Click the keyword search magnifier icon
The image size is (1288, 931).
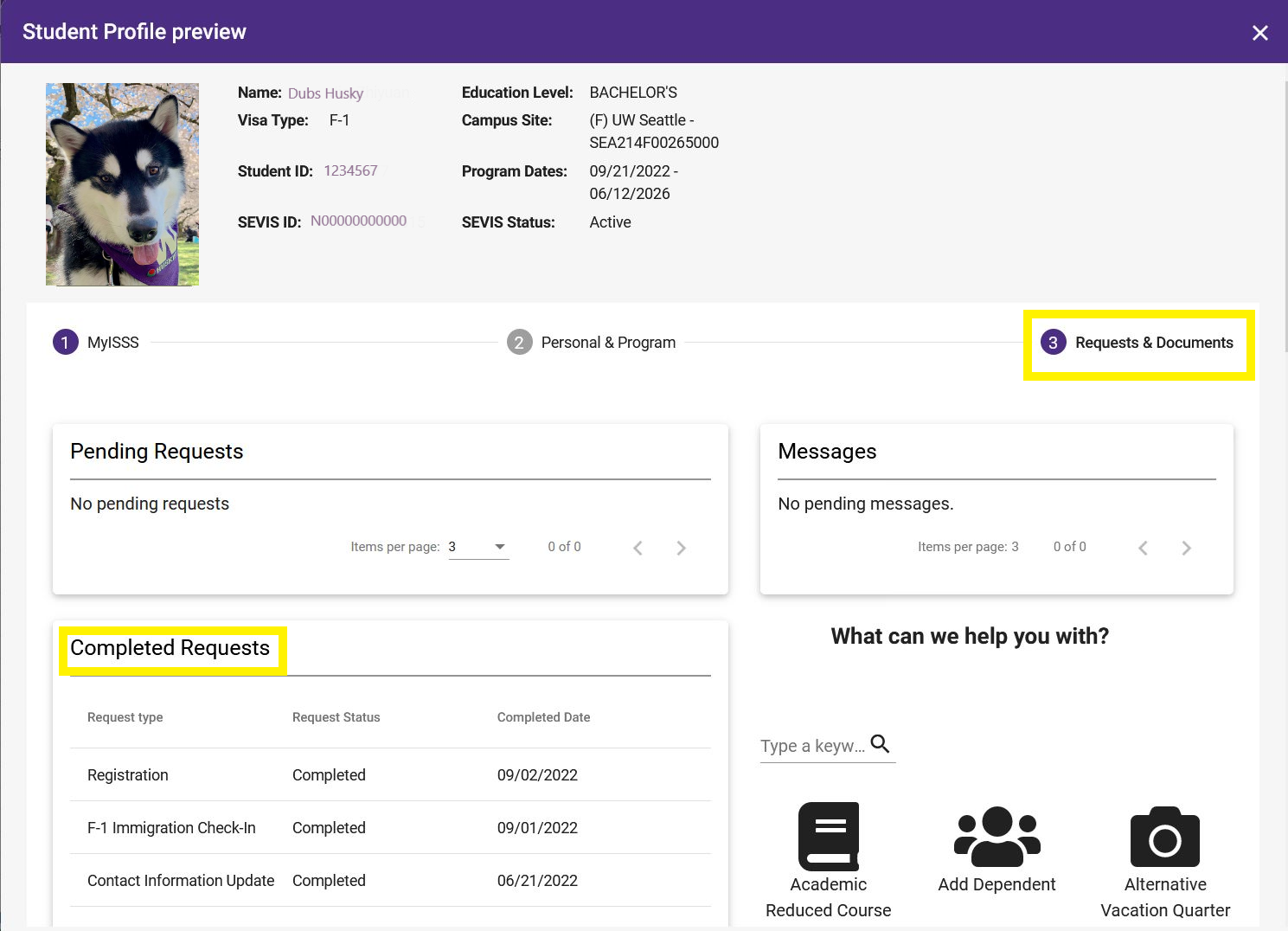(x=880, y=744)
